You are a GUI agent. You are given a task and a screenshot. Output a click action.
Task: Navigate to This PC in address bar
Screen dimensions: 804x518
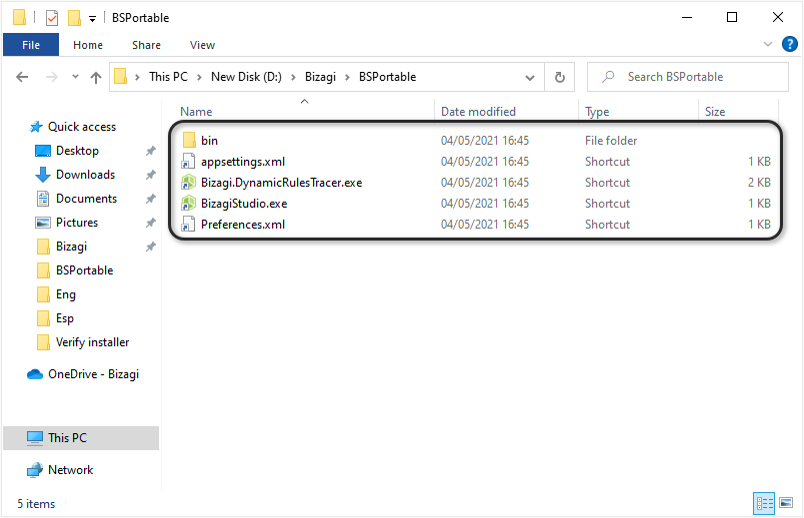coord(168,77)
